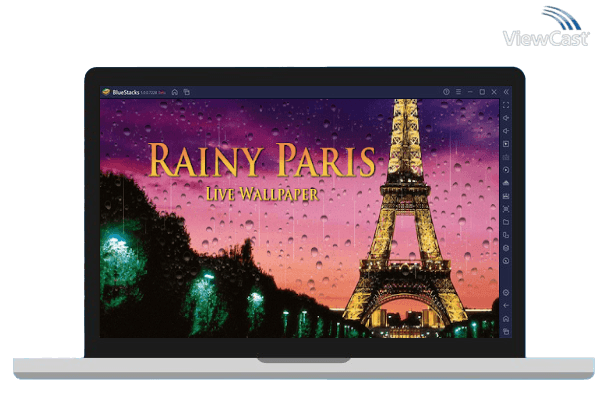This screenshot has height=414, width=602.
Task: Click the play-box icon in the sidebar
Action: pos(506,144)
